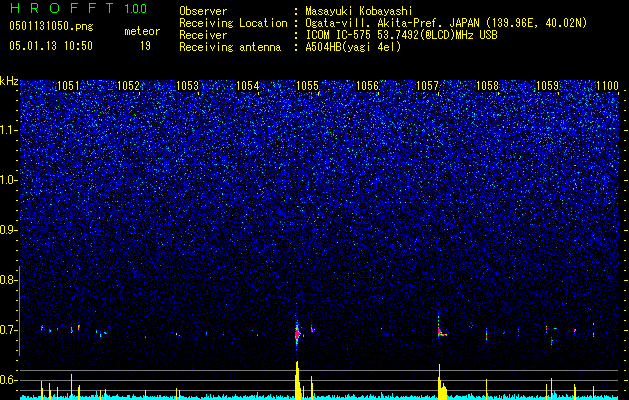Click the 1053 time axis marker
This screenshot has height=400, width=629.
pyautogui.click(x=187, y=85)
